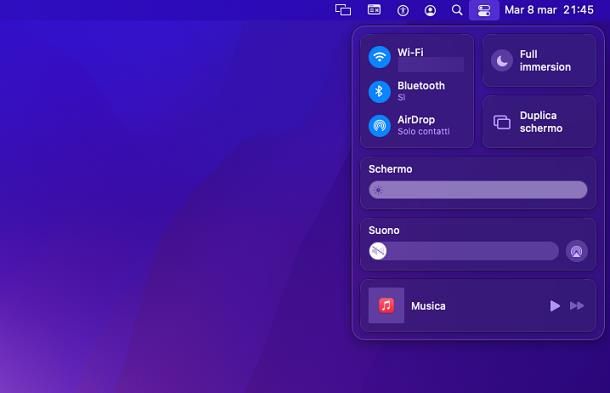Open accessibility shortcuts menu bar icon
610x393 pixels.
(x=403, y=10)
